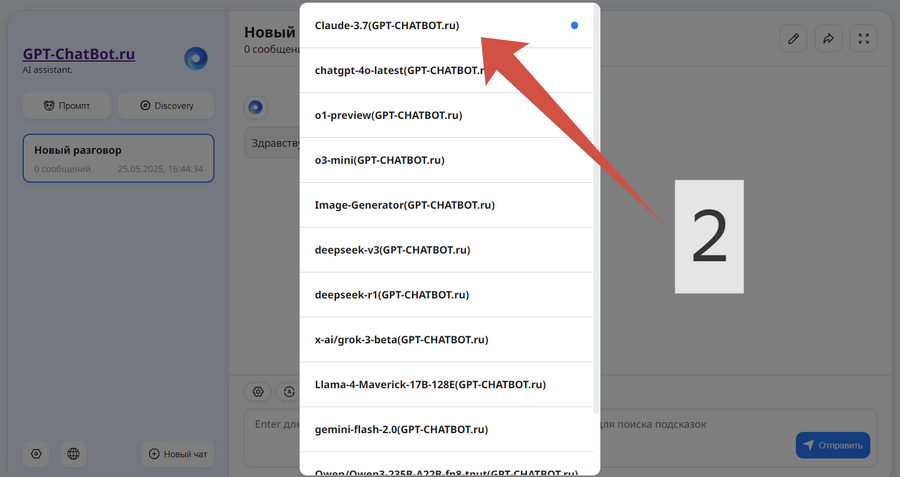
Task: Click the model list scrollbar
Action: [596, 210]
